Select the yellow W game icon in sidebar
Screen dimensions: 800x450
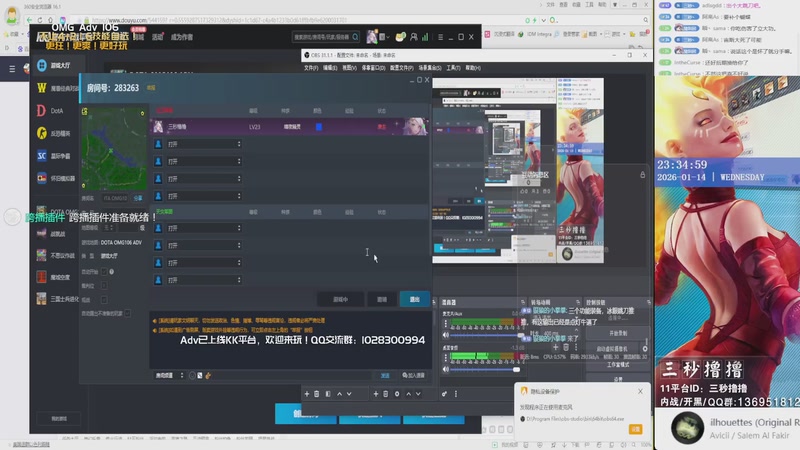click(x=41, y=88)
